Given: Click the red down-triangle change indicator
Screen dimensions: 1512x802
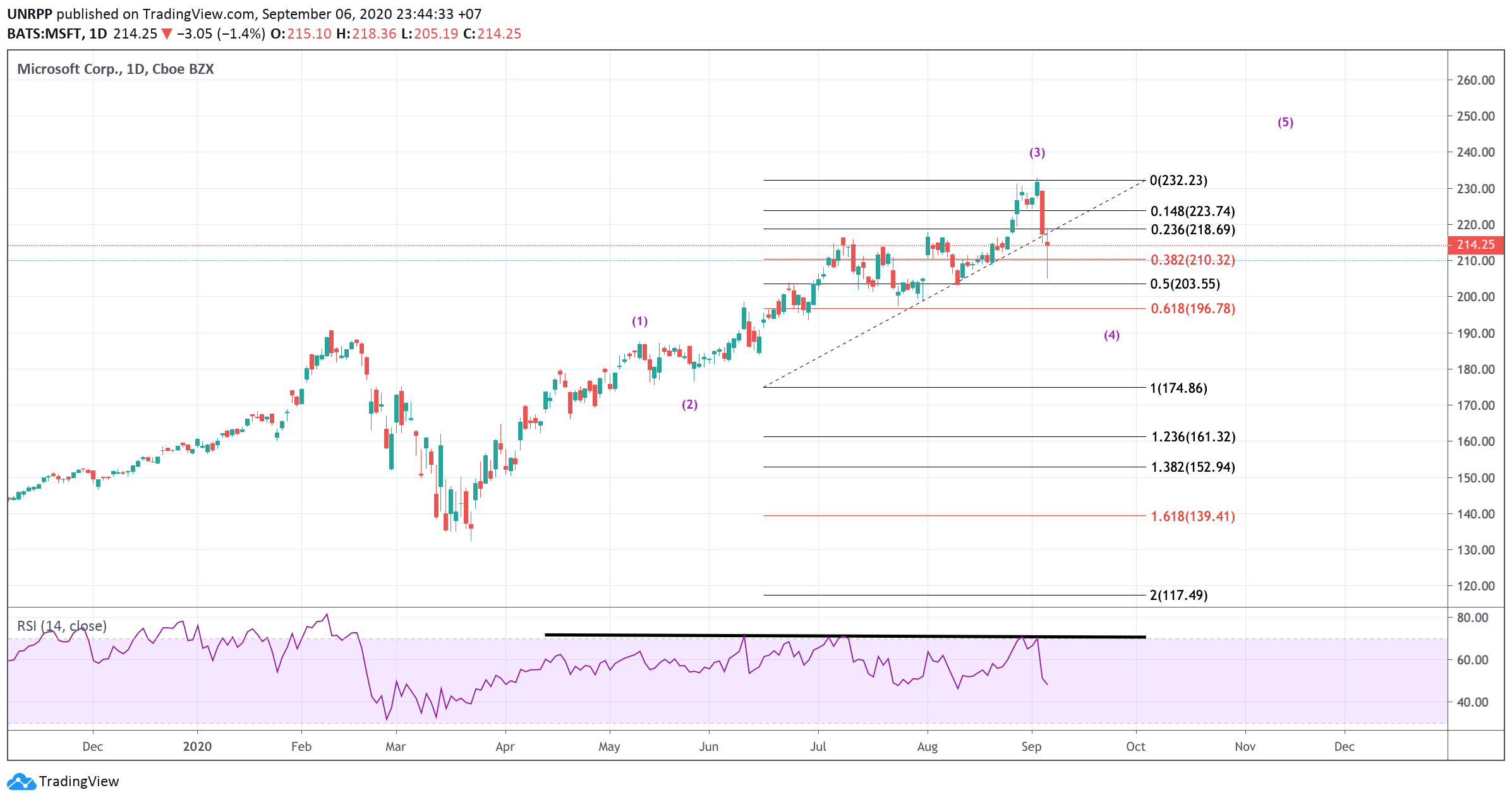Looking at the screenshot, I should (167, 34).
